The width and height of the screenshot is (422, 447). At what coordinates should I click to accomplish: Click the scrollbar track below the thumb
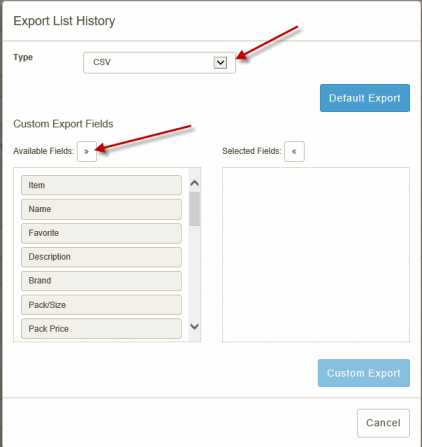point(194,273)
